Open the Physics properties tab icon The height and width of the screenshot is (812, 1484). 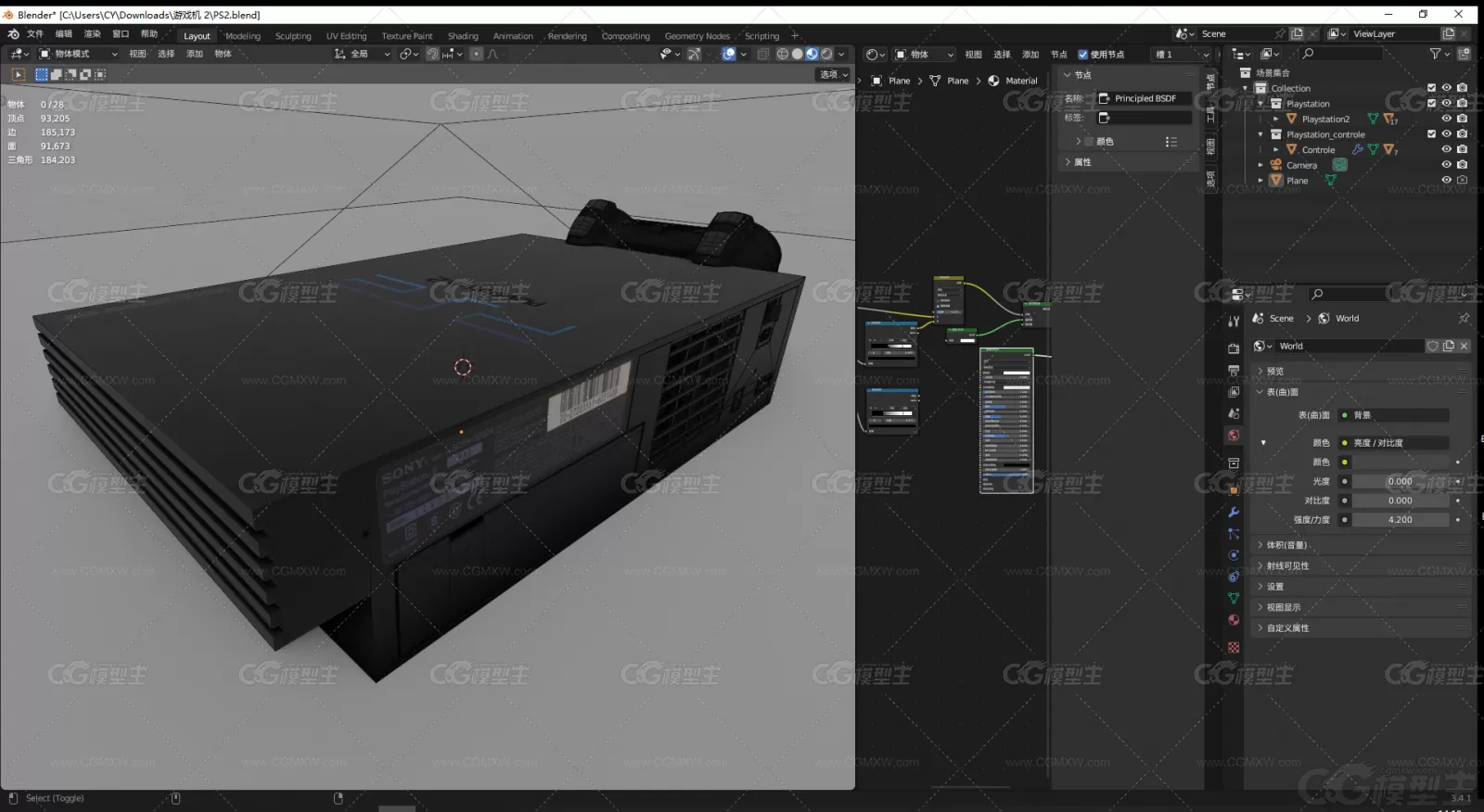[1234, 555]
